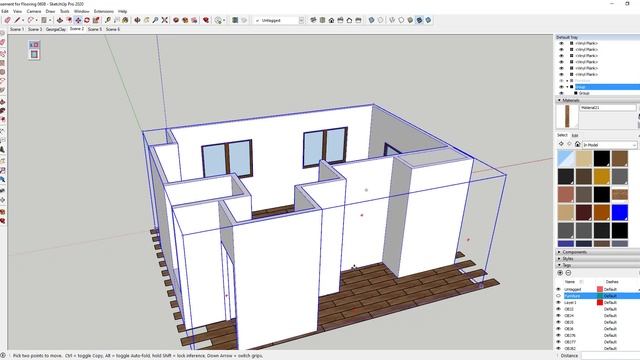Click Layer1 red tag color swatch
This screenshot has height=360, width=640.
tap(600, 302)
